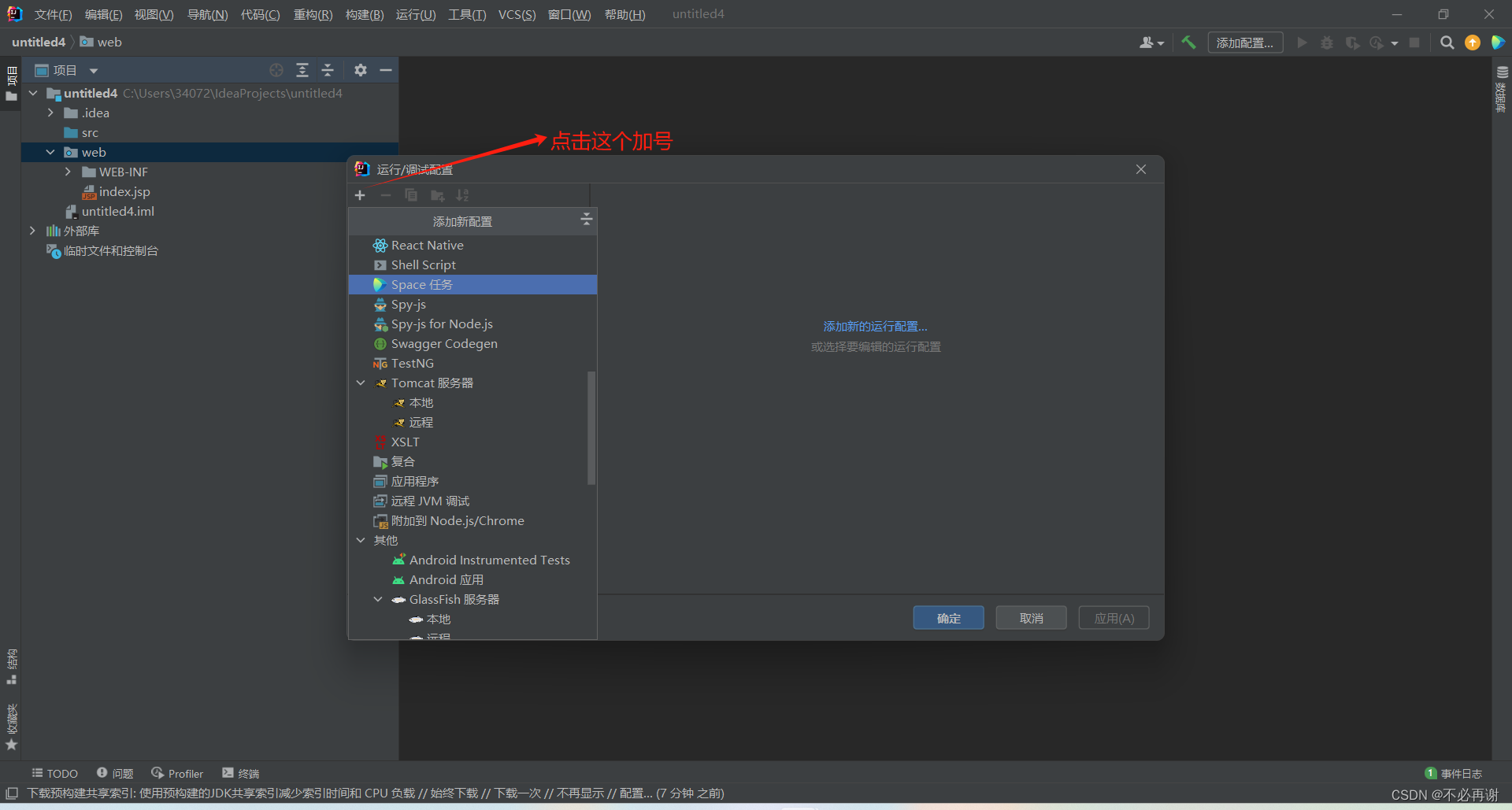Click the configuration list scrollbar

tap(591, 427)
